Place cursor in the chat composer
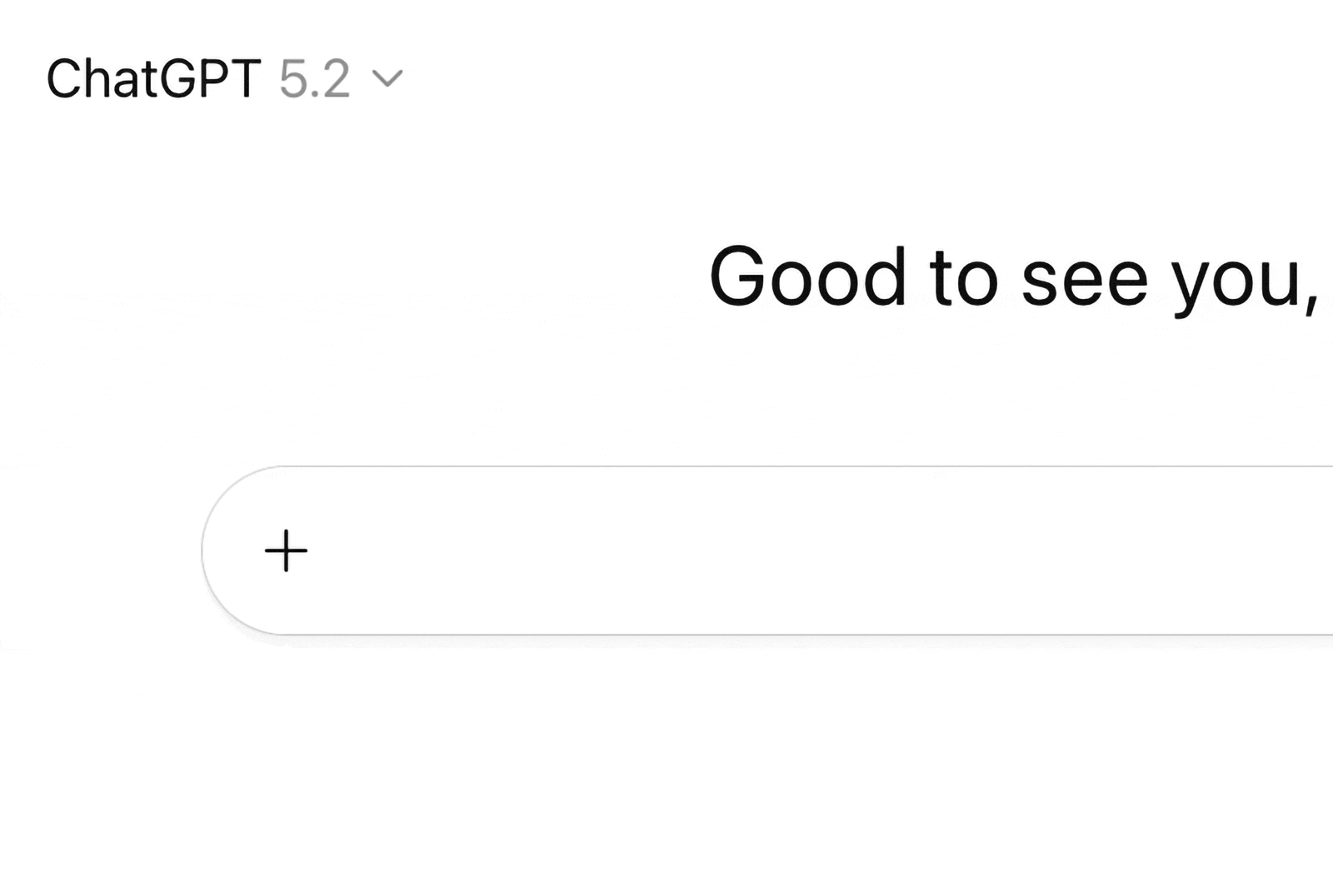The image size is (1333, 896). tap(750, 551)
